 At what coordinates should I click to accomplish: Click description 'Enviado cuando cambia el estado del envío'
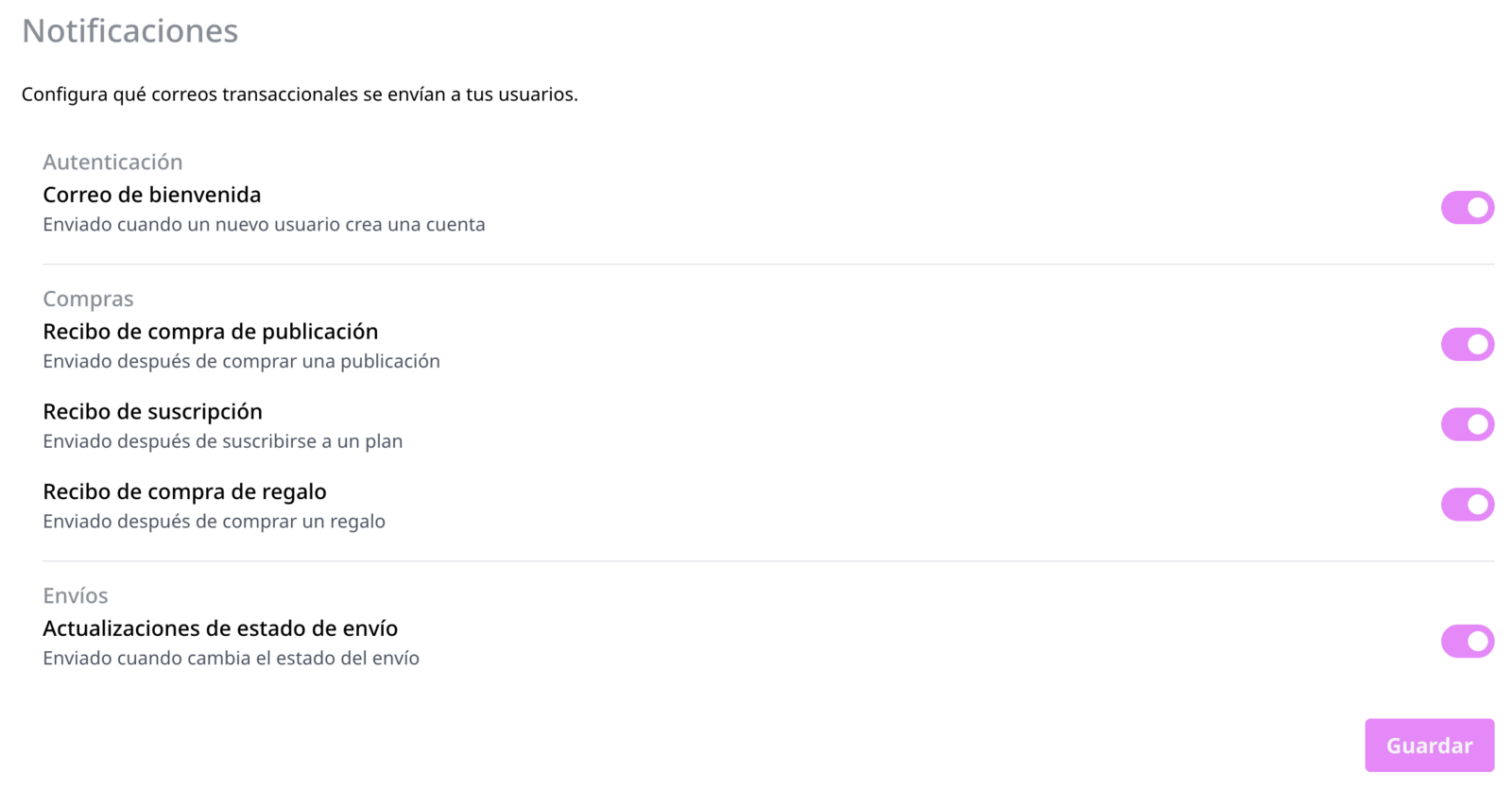point(231,659)
